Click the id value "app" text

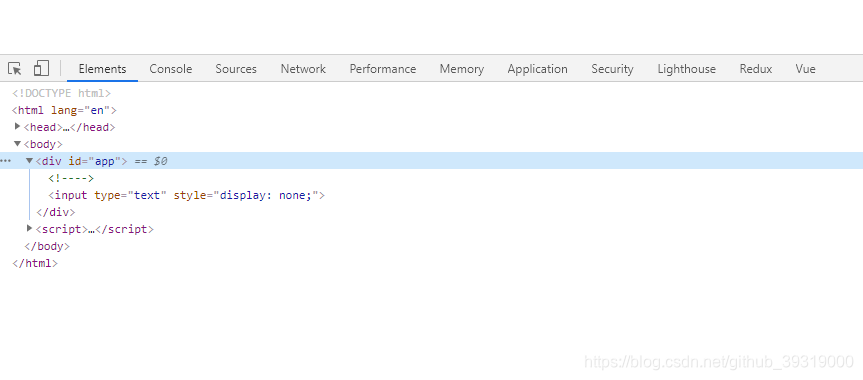(105, 161)
